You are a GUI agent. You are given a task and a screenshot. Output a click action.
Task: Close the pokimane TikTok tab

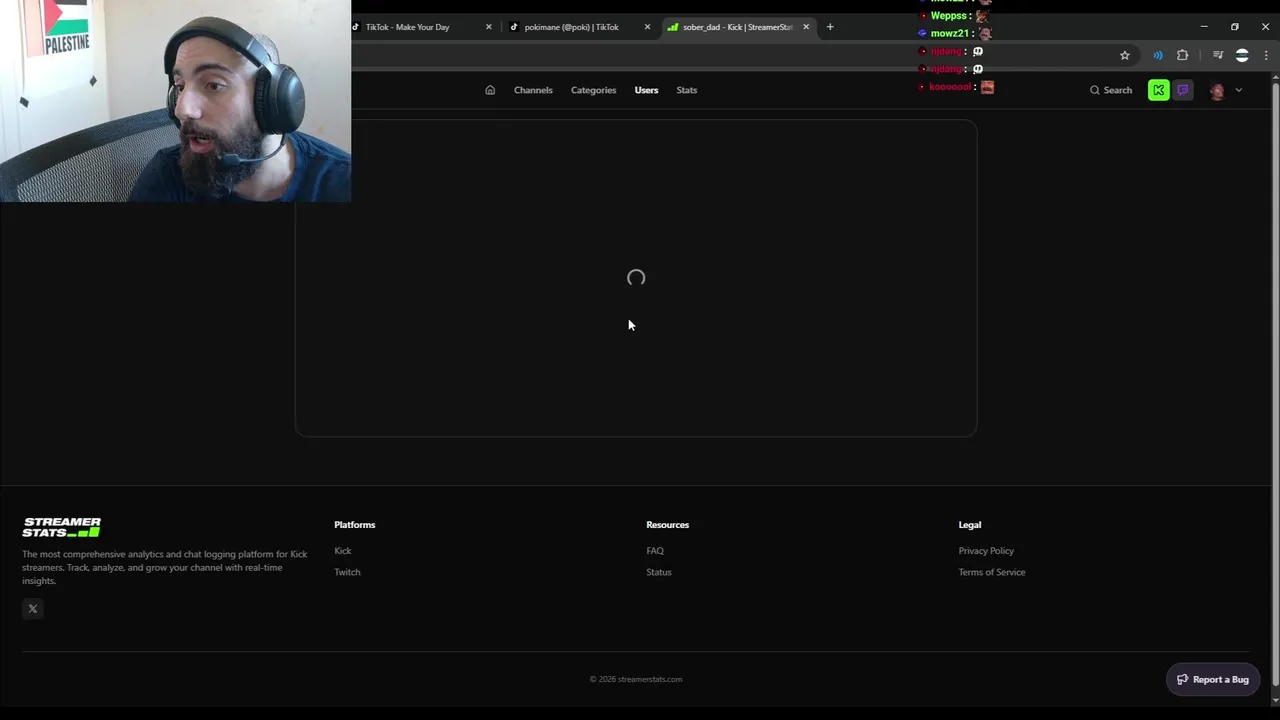pos(647,27)
